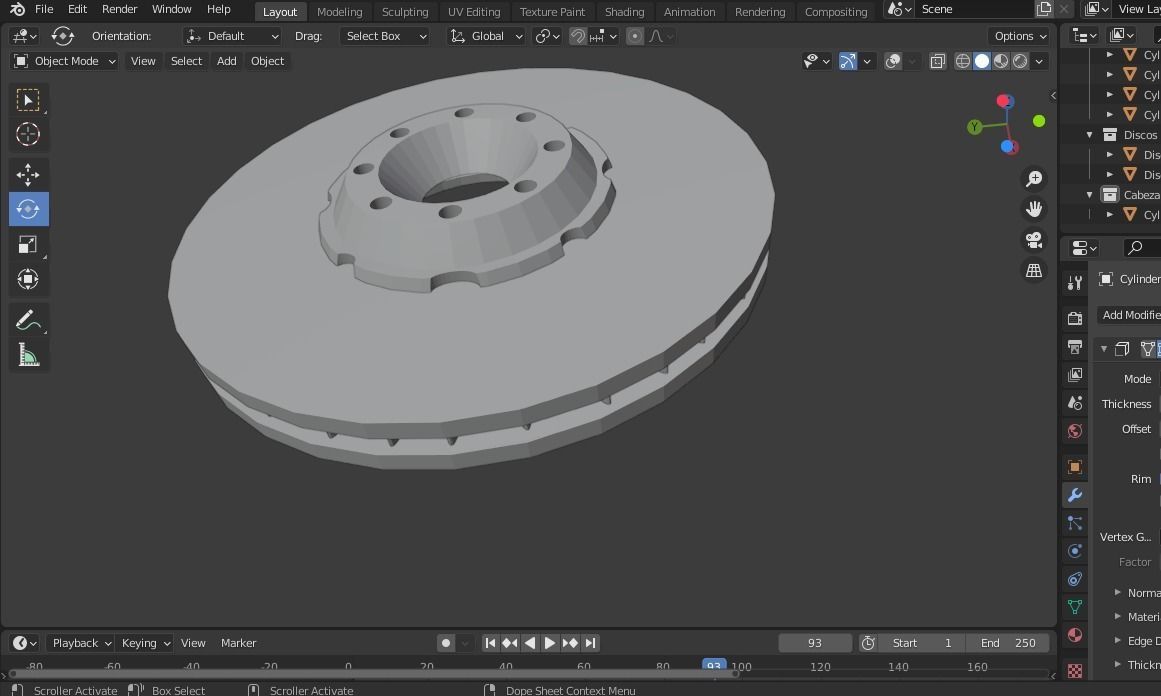
Task: Open the Transform Orientation dropdown showing Global
Action: (486, 36)
